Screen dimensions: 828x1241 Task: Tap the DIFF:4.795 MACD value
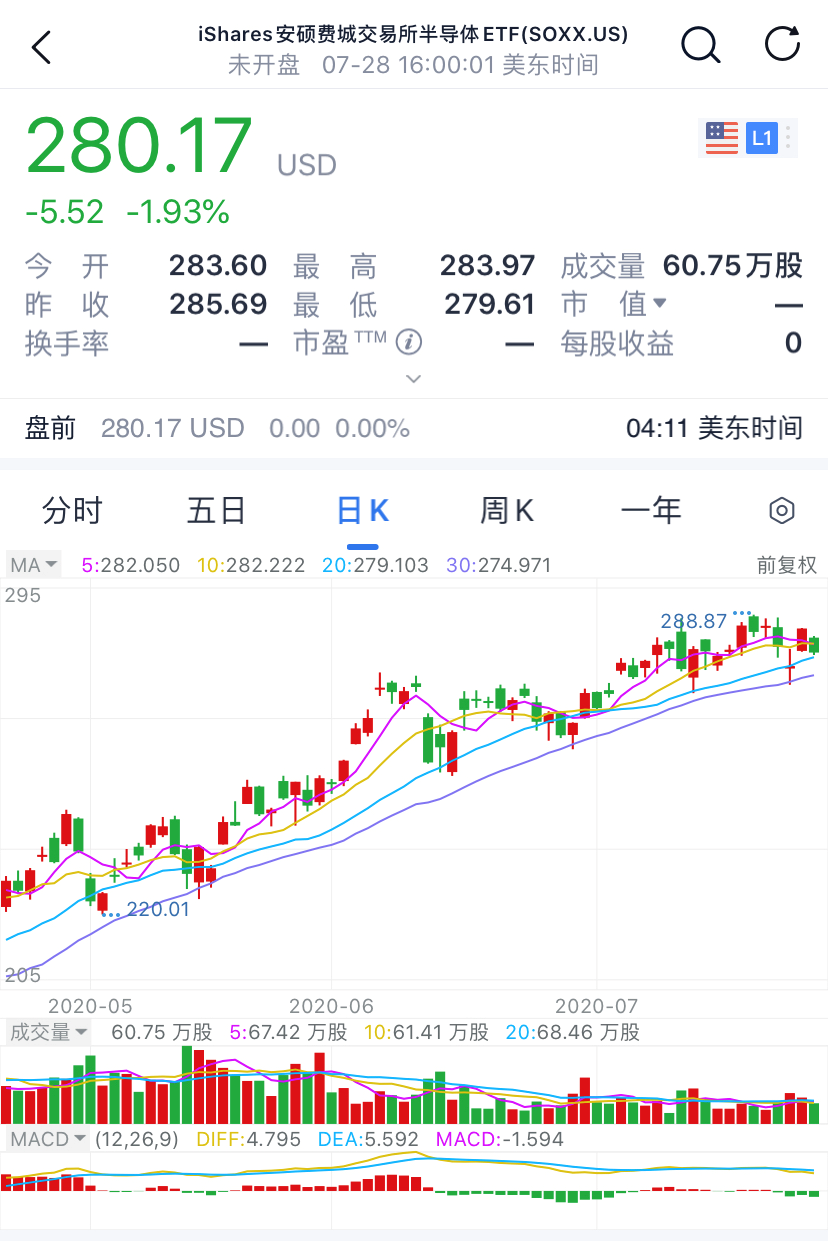tap(249, 1139)
